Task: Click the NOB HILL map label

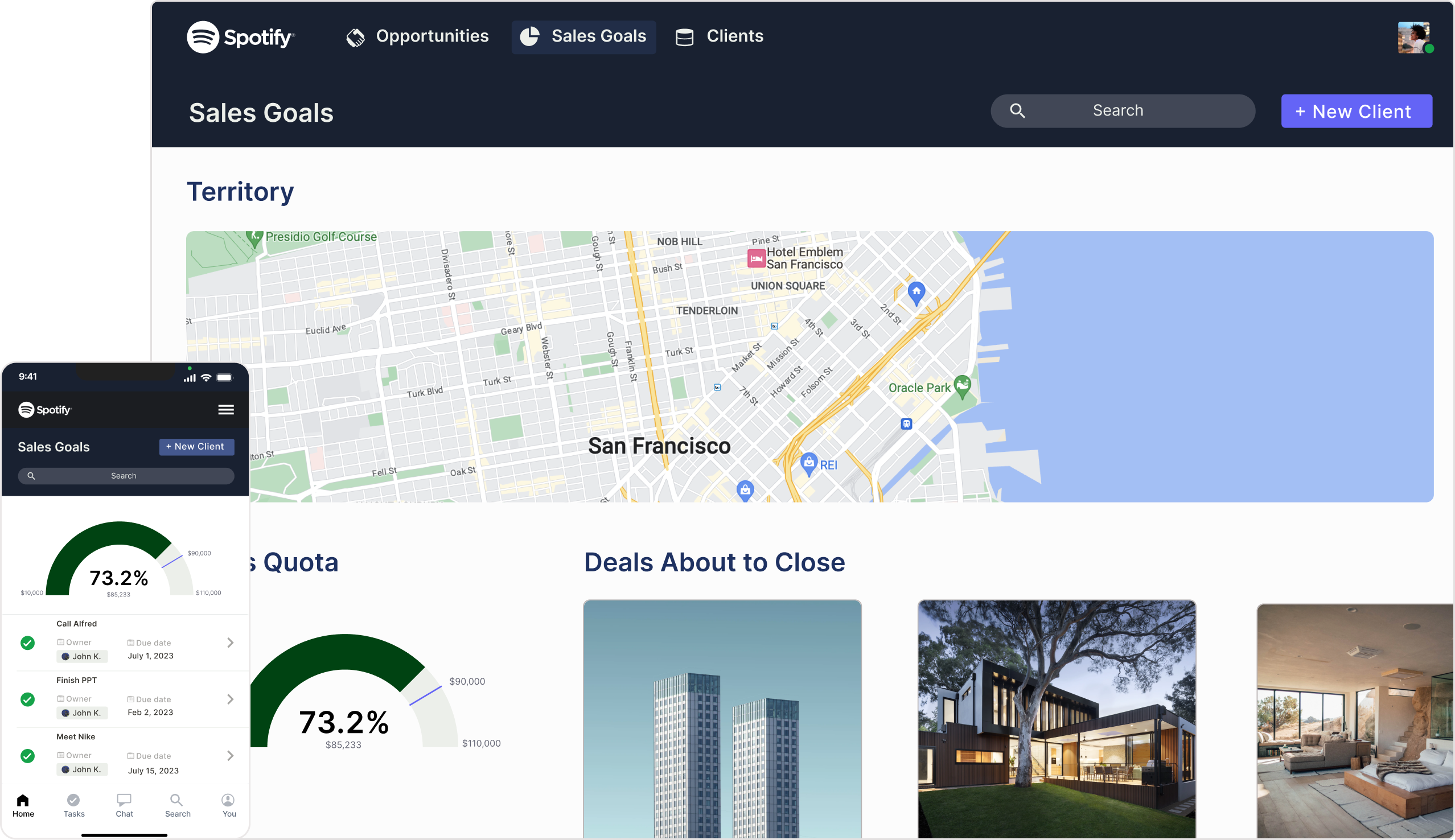Action: coord(680,242)
